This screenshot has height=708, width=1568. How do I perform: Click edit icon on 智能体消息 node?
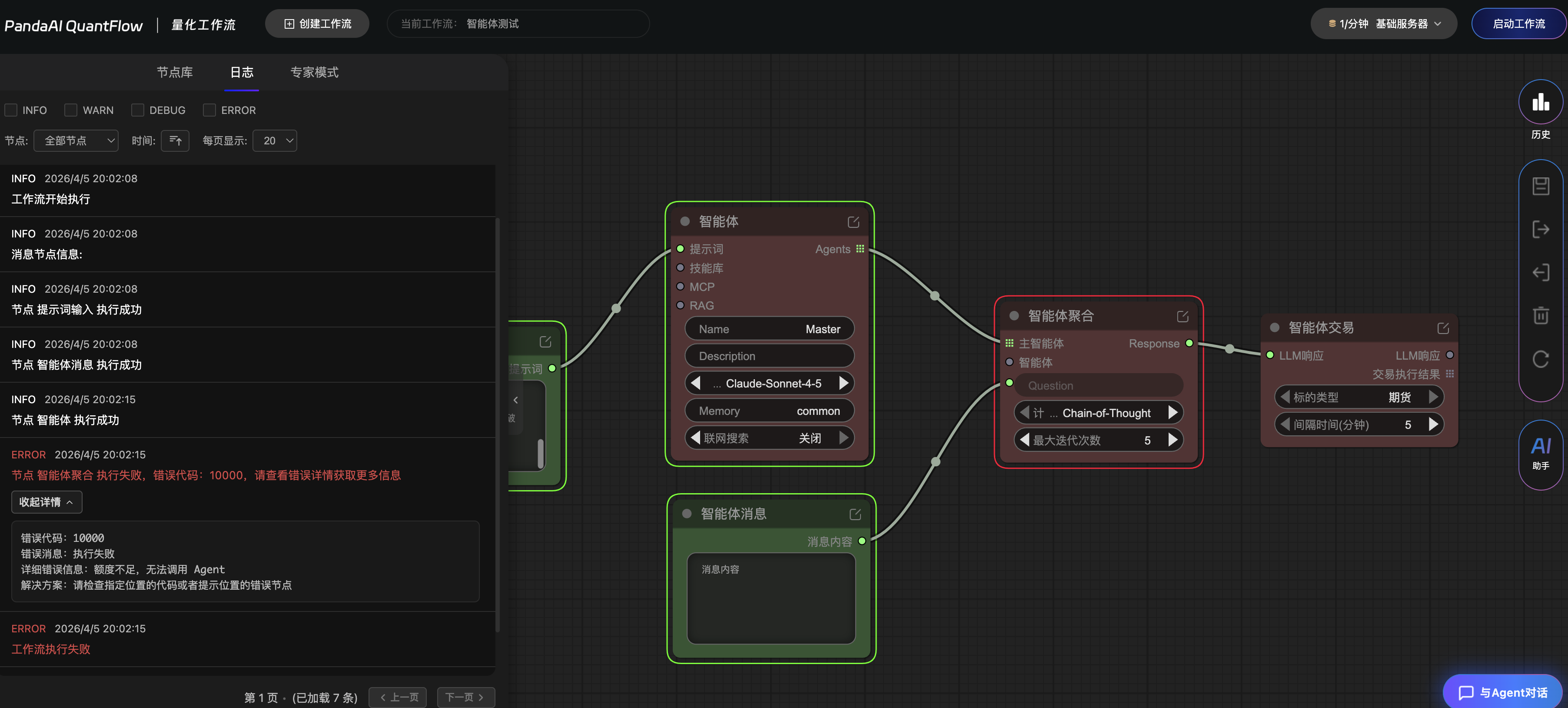coord(854,514)
